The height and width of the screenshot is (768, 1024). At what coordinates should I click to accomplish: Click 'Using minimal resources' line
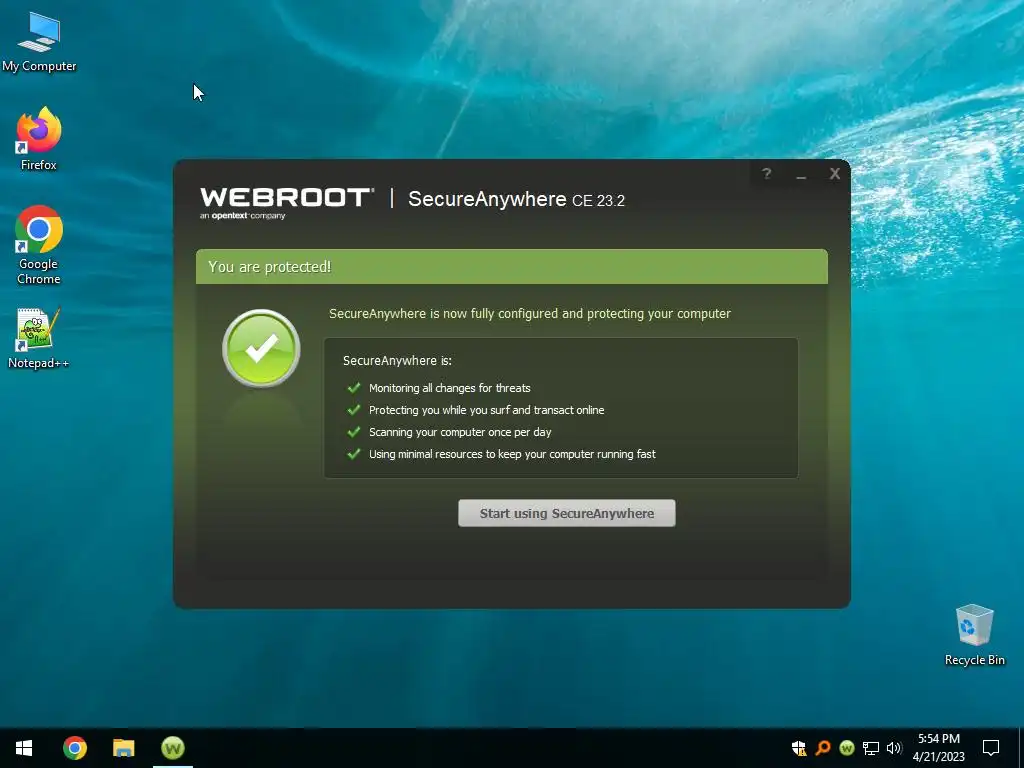(x=512, y=454)
